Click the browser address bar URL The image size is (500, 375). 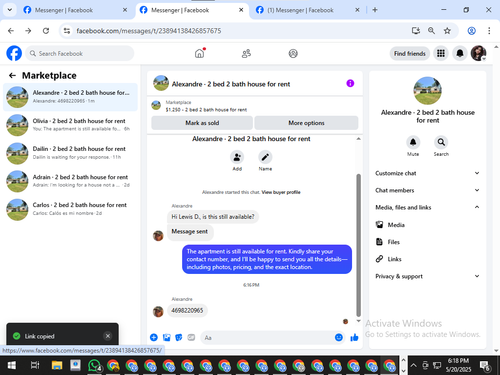coord(149,31)
